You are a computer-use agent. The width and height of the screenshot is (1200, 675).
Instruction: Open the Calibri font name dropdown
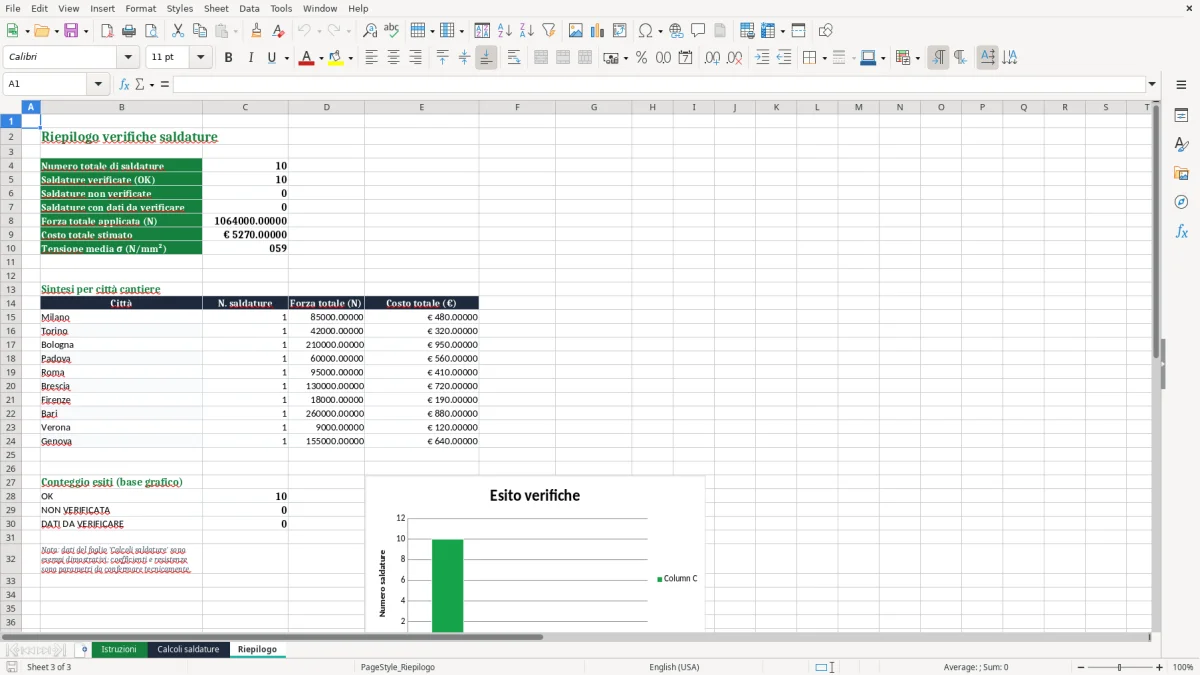pyautogui.click(x=127, y=58)
